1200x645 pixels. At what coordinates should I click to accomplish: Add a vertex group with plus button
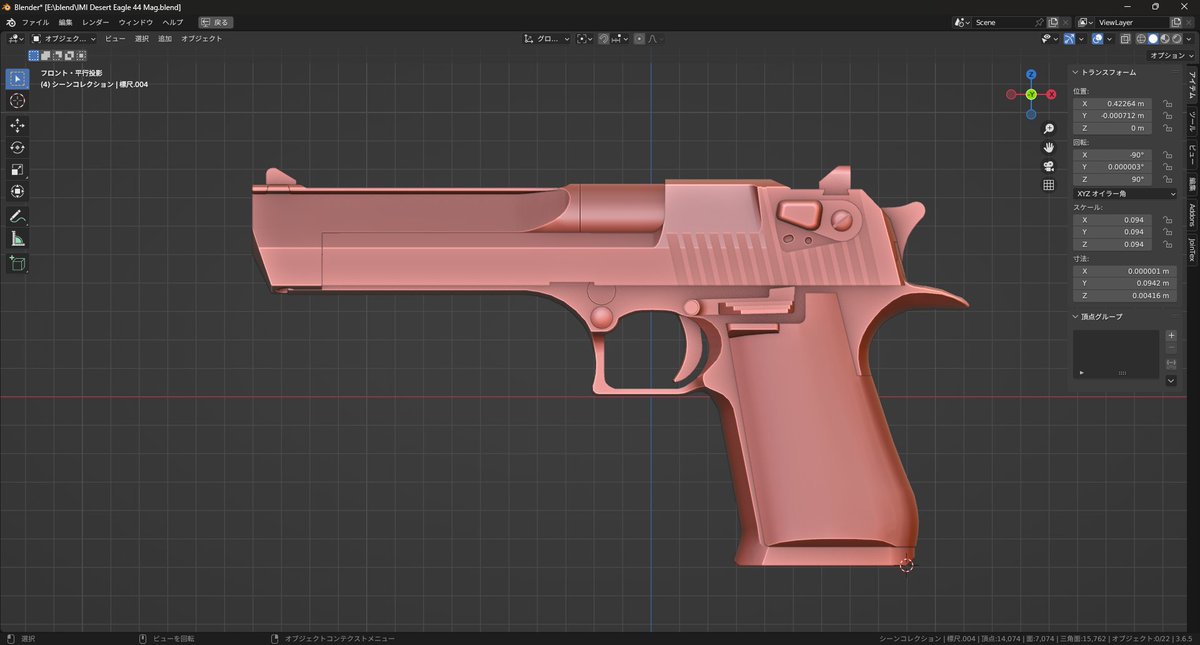click(1171, 335)
